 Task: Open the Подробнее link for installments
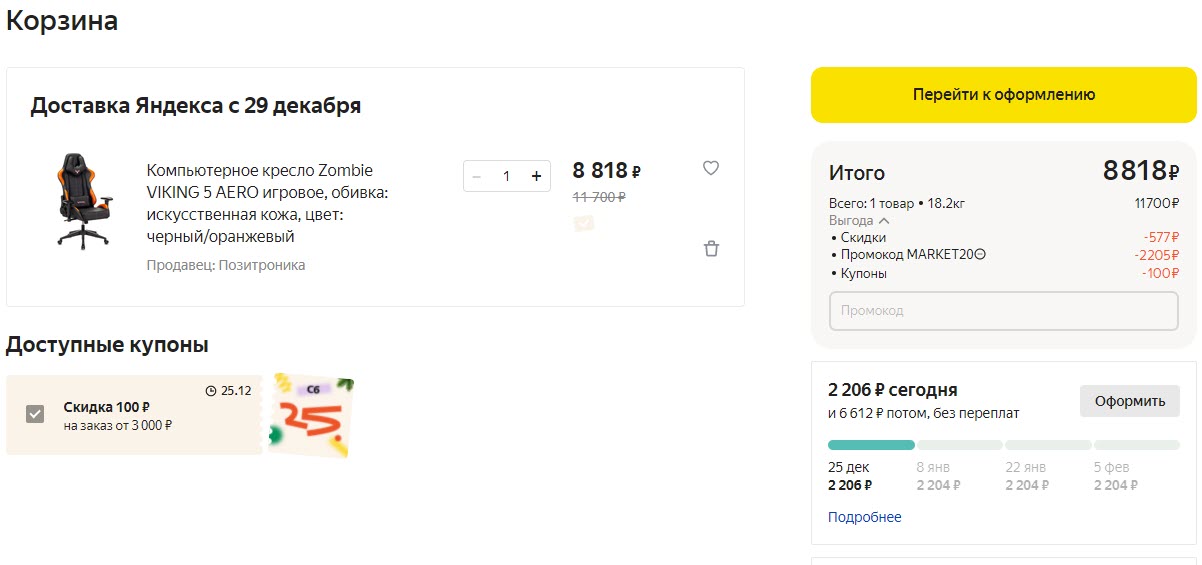pos(864,517)
